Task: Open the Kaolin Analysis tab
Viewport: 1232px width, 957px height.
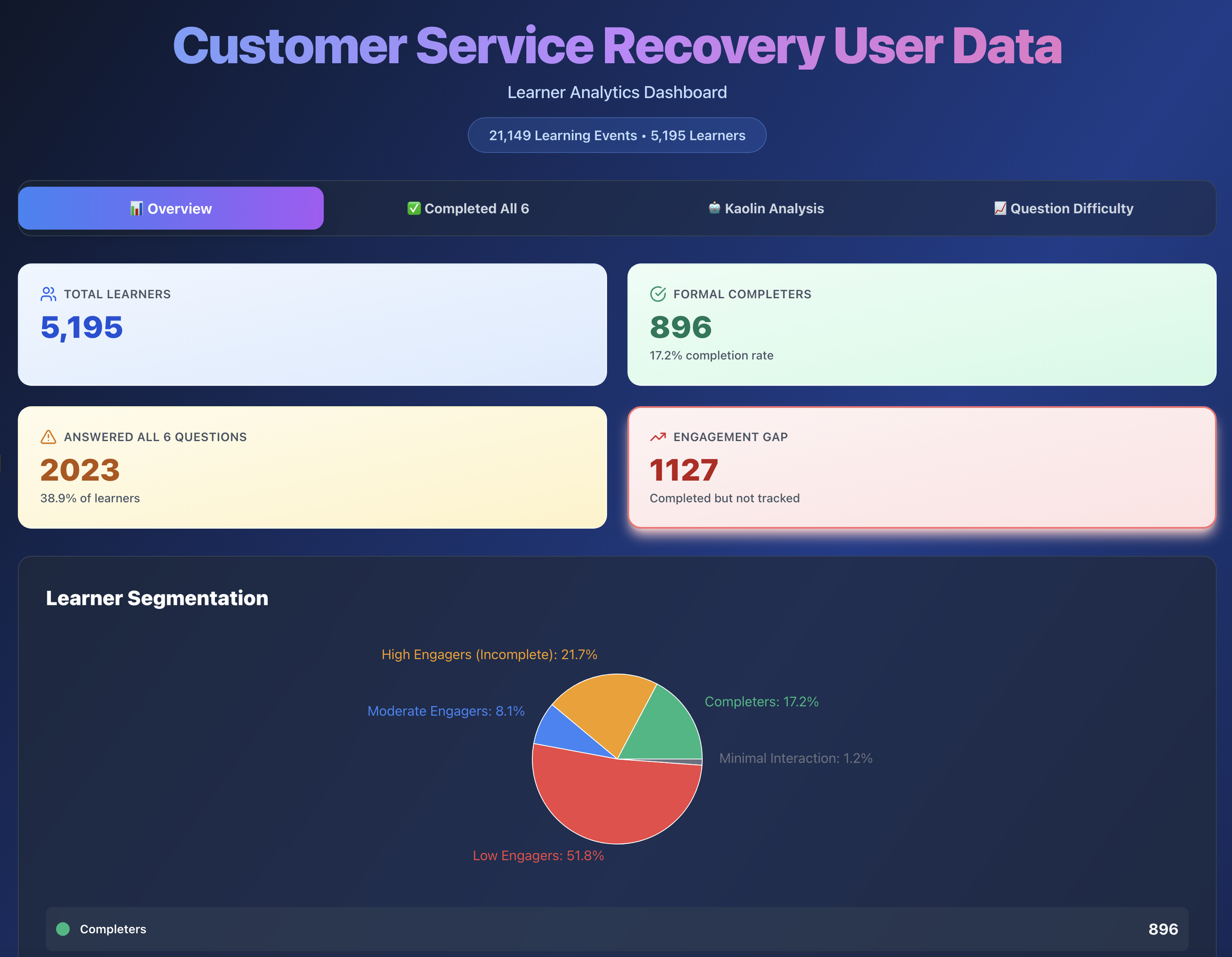Action: 766,209
